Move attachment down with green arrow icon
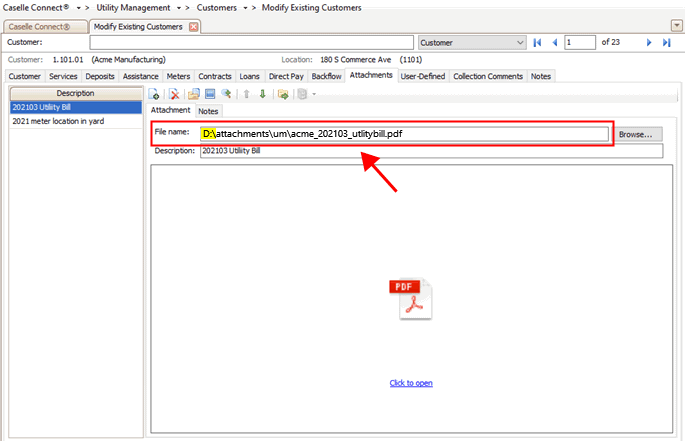Screen dimensions: 685x441 (x=263, y=94)
